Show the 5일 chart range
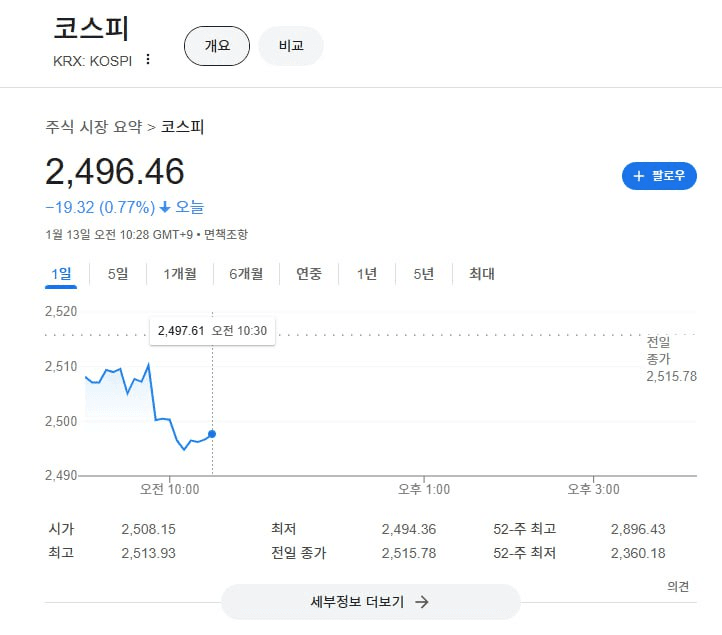This screenshot has height=635, width=722. coord(118,274)
